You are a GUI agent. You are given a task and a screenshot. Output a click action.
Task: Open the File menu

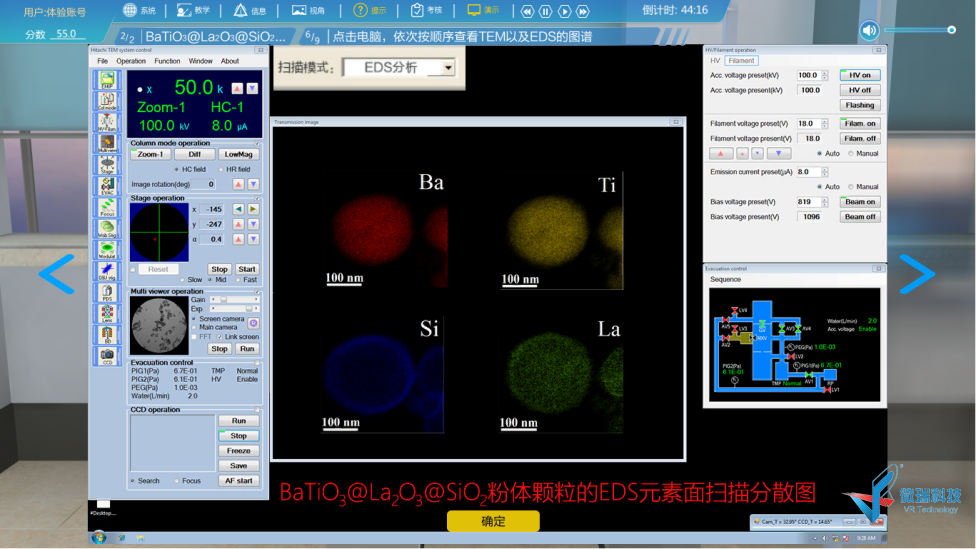(x=103, y=61)
